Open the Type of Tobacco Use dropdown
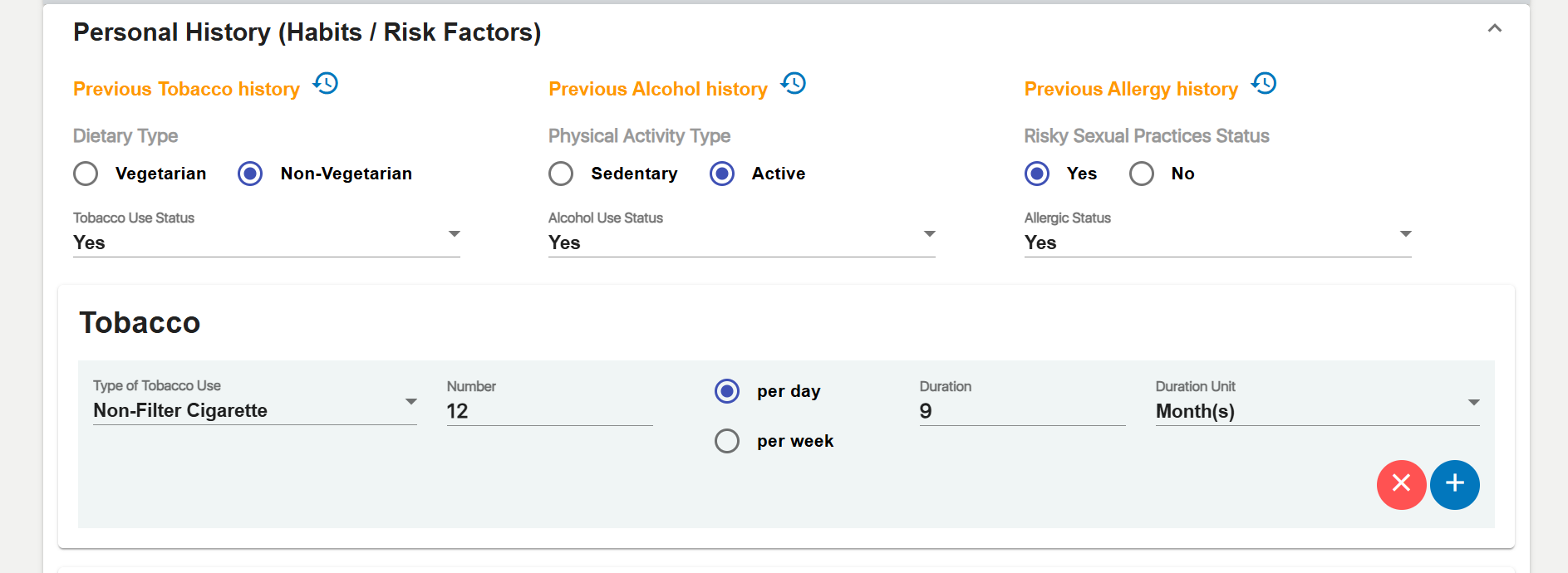This screenshot has height=573, width=1568. [x=254, y=410]
